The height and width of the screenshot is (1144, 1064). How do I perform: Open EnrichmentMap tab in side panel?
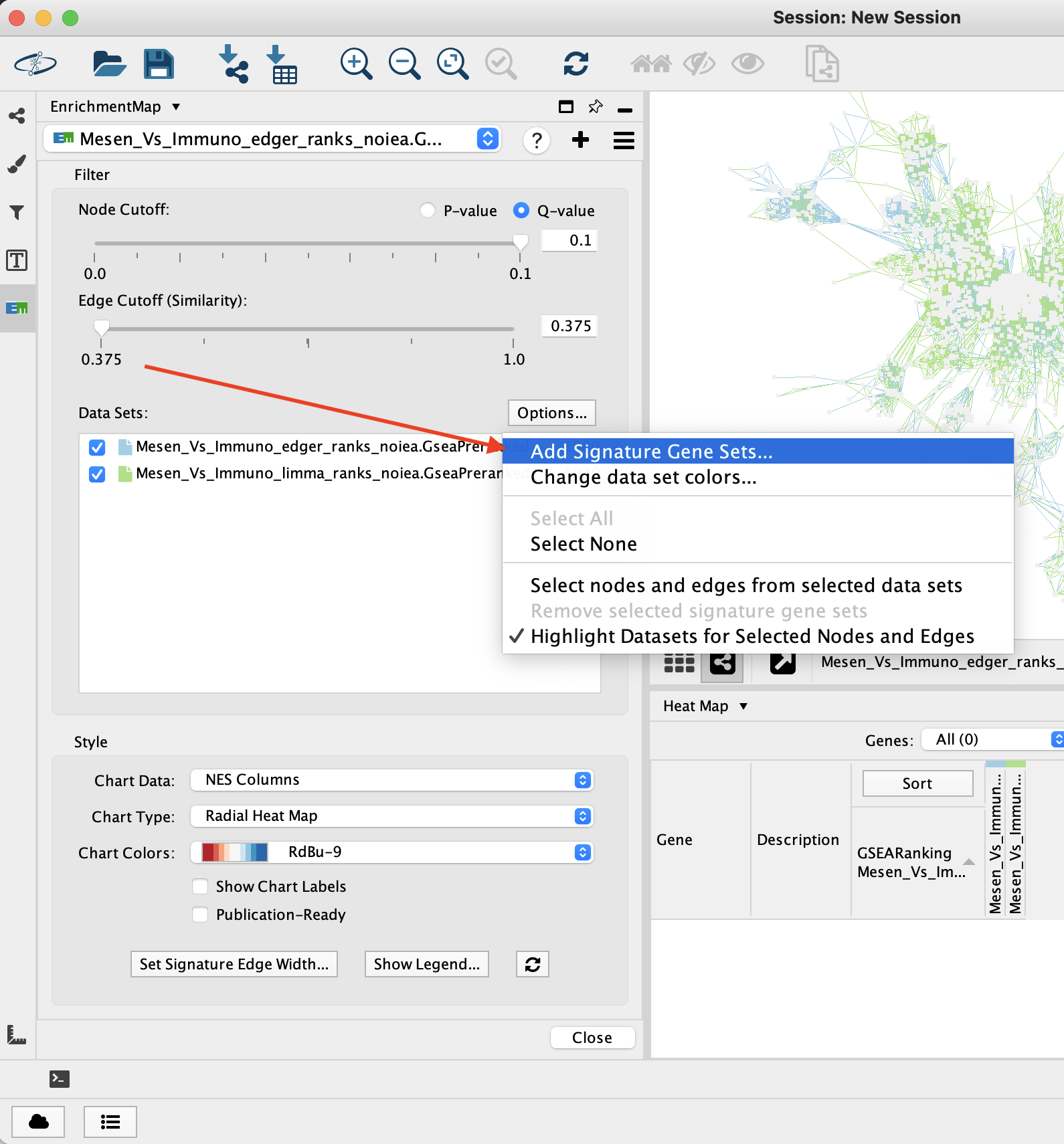(x=17, y=308)
